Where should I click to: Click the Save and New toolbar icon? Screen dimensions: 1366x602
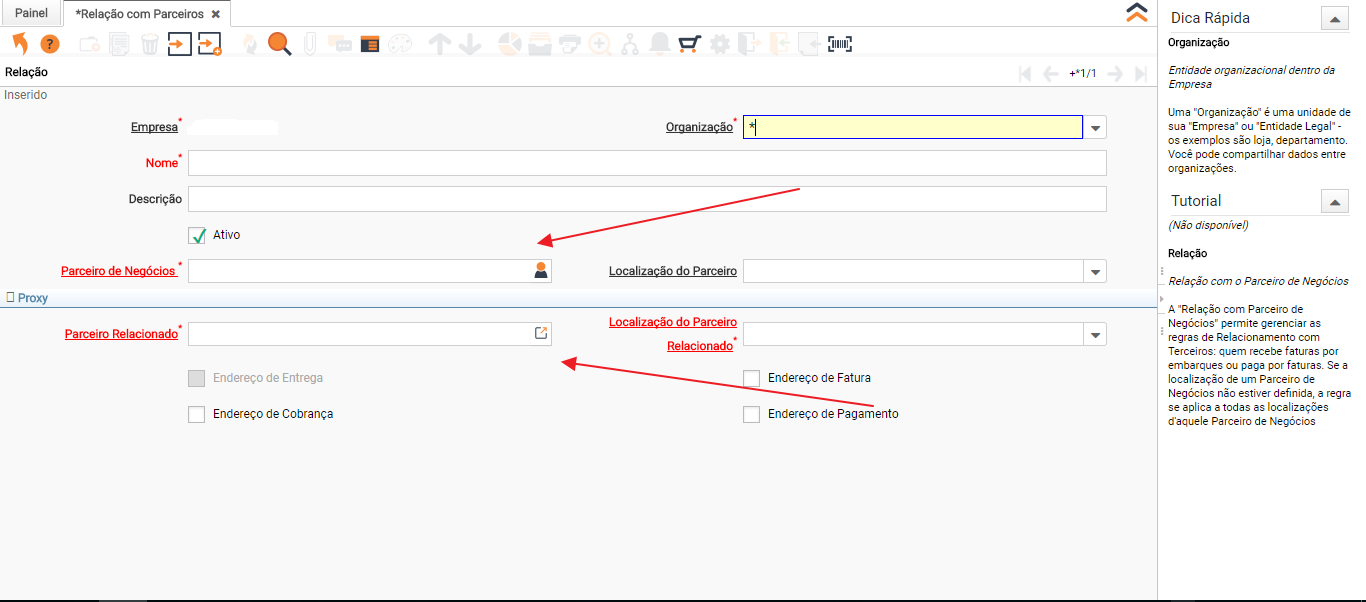click(x=209, y=44)
